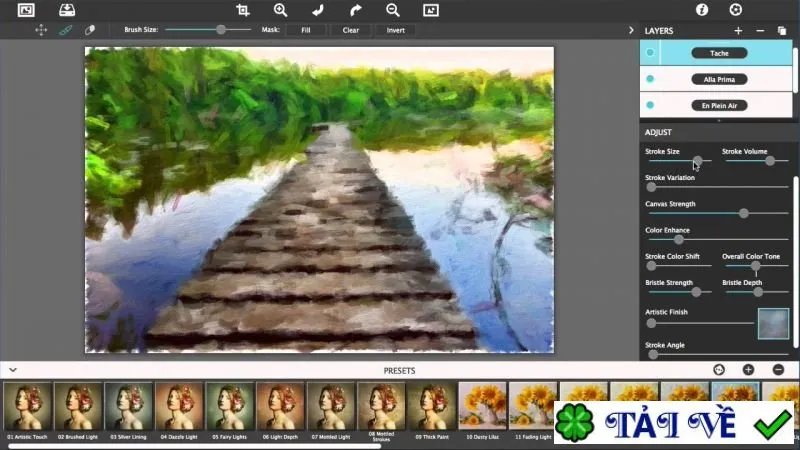The image size is (800, 450).
Task: Collapse the right panel arrow
Action: tap(631, 31)
